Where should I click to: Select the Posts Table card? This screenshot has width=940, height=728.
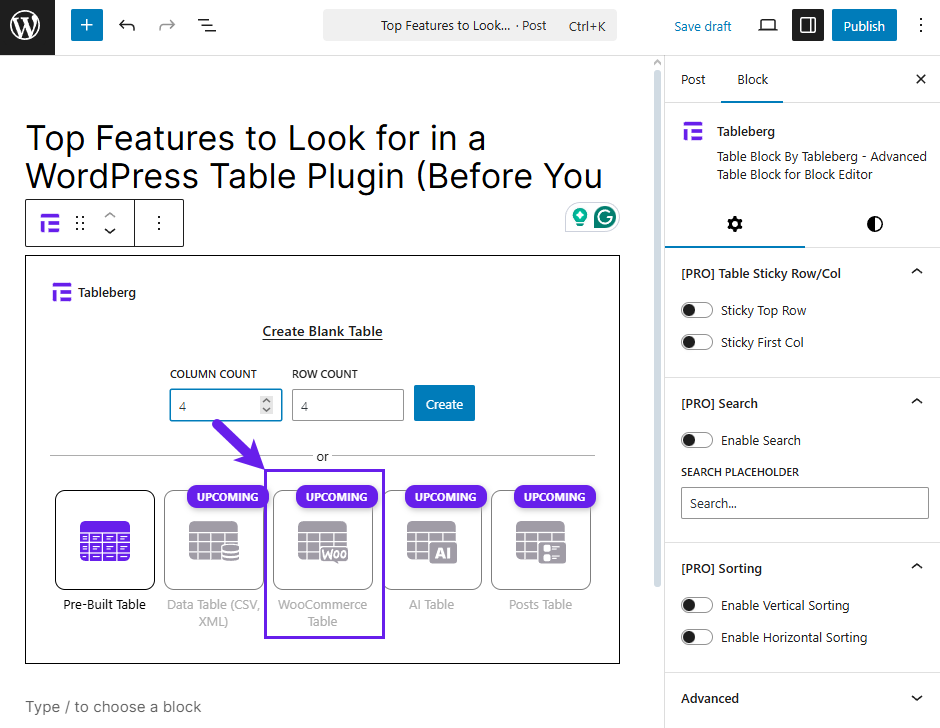pyautogui.click(x=541, y=540)
